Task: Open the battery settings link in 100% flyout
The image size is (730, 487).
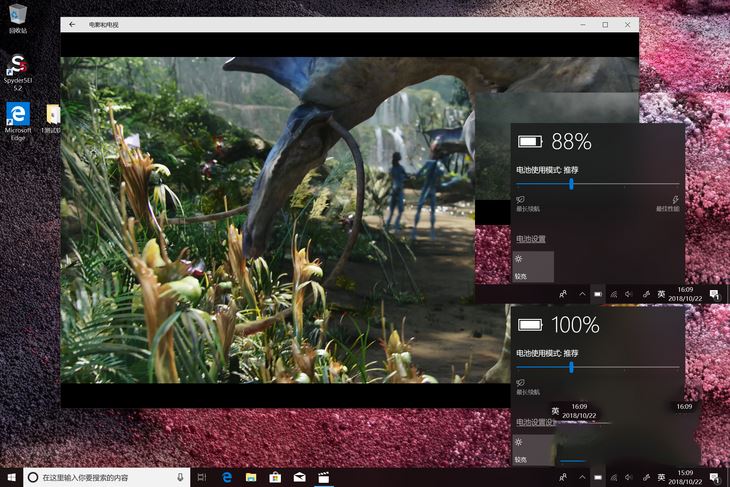Action: 535,422
